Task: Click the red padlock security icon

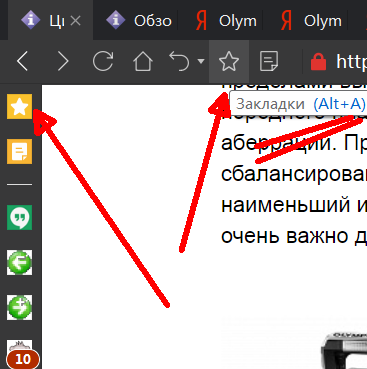Action: point(318,62)
